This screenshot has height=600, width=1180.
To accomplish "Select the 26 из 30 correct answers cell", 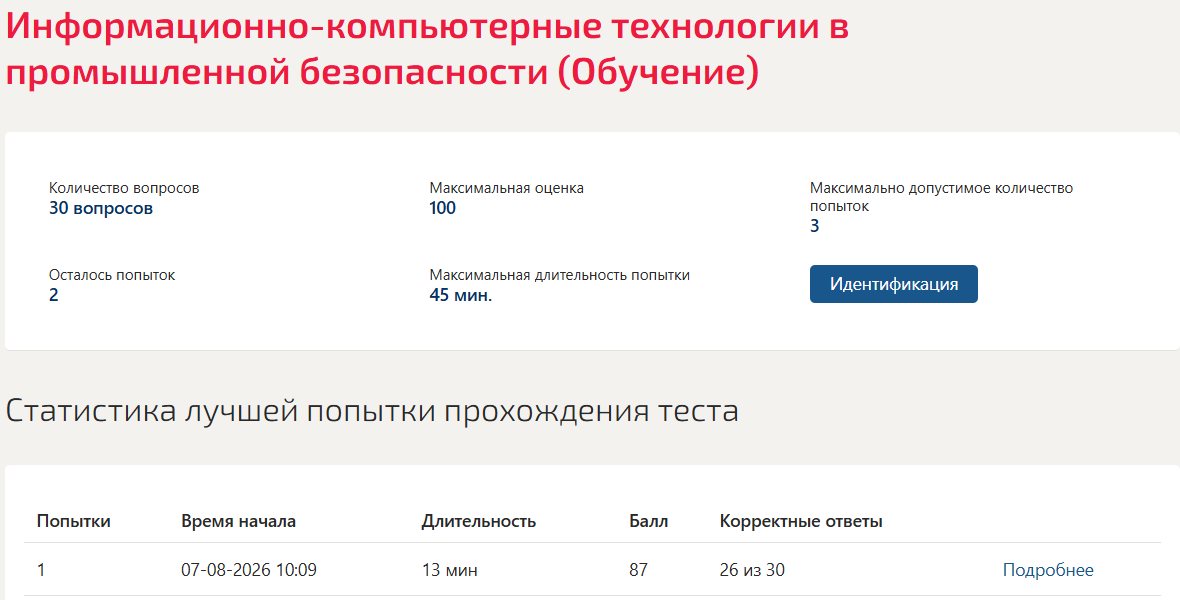I will tap(752, 570).
